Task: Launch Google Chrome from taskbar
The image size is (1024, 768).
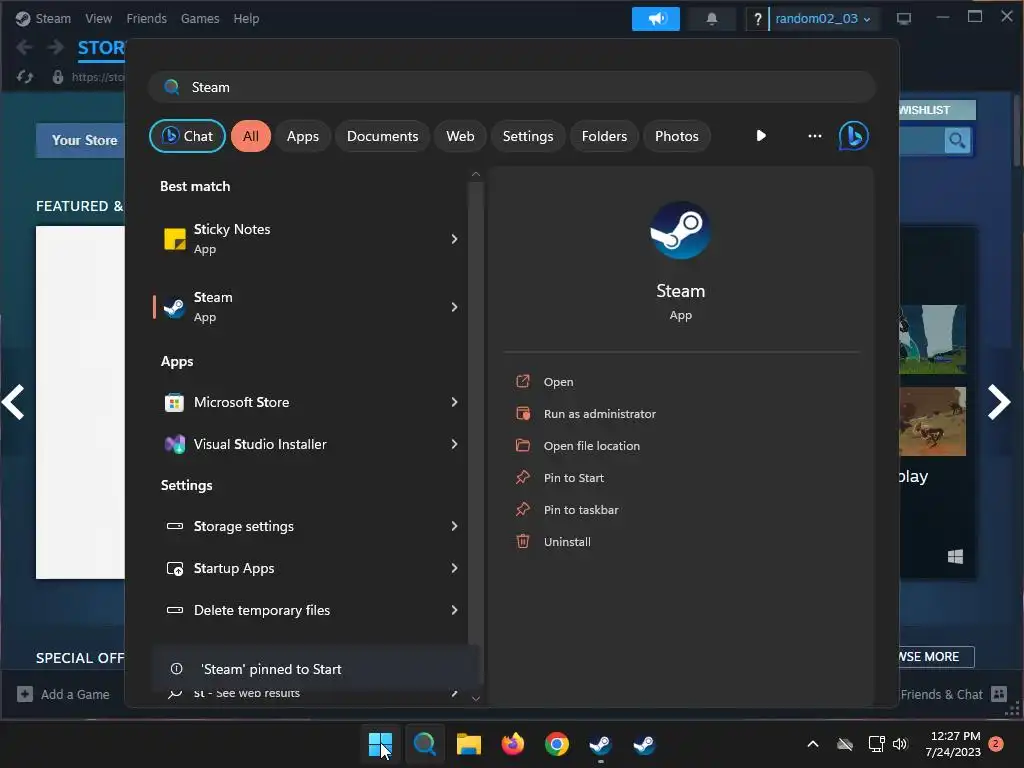Action: point(556,744)
